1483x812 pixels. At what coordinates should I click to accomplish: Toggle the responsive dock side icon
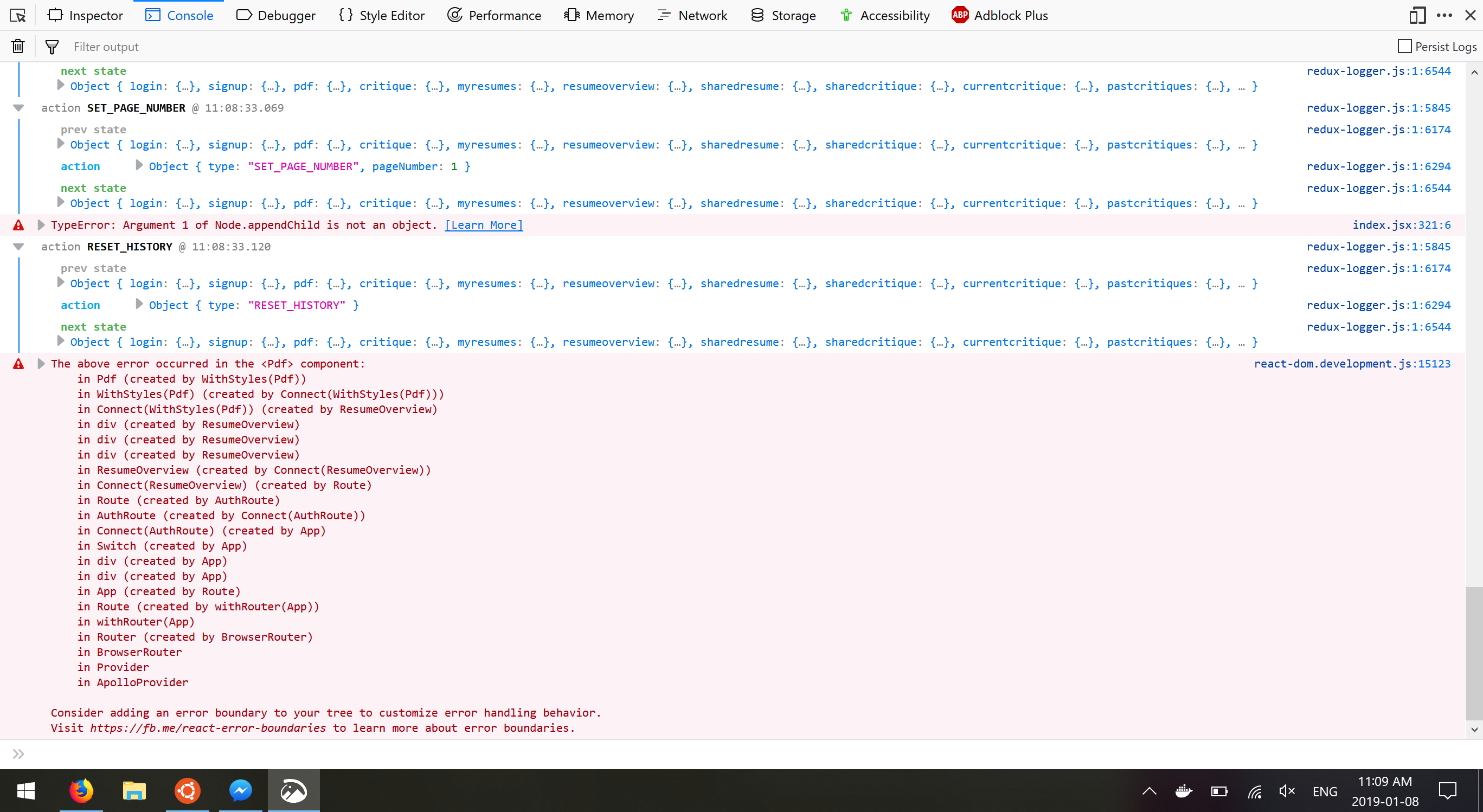[x=1417, y=16]
